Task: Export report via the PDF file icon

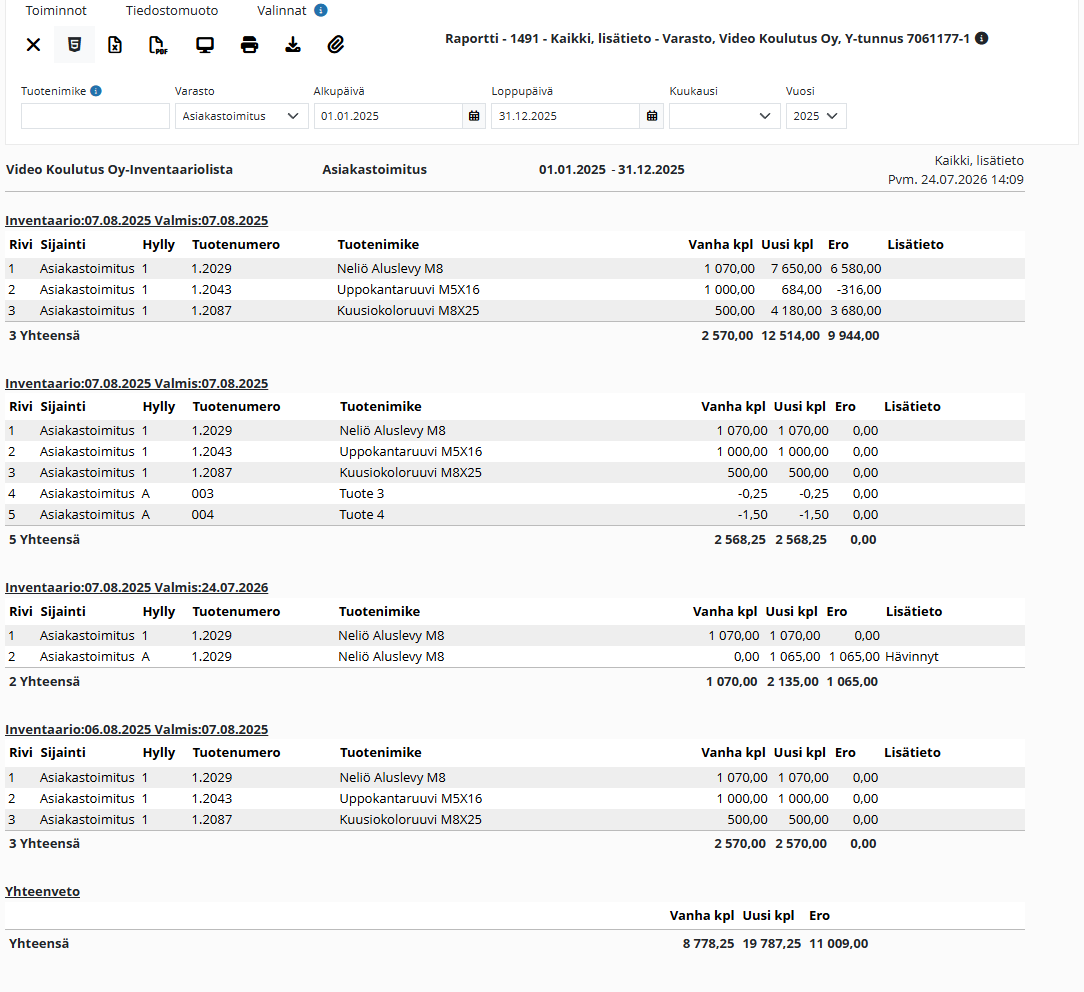Action: coord(158,45)
